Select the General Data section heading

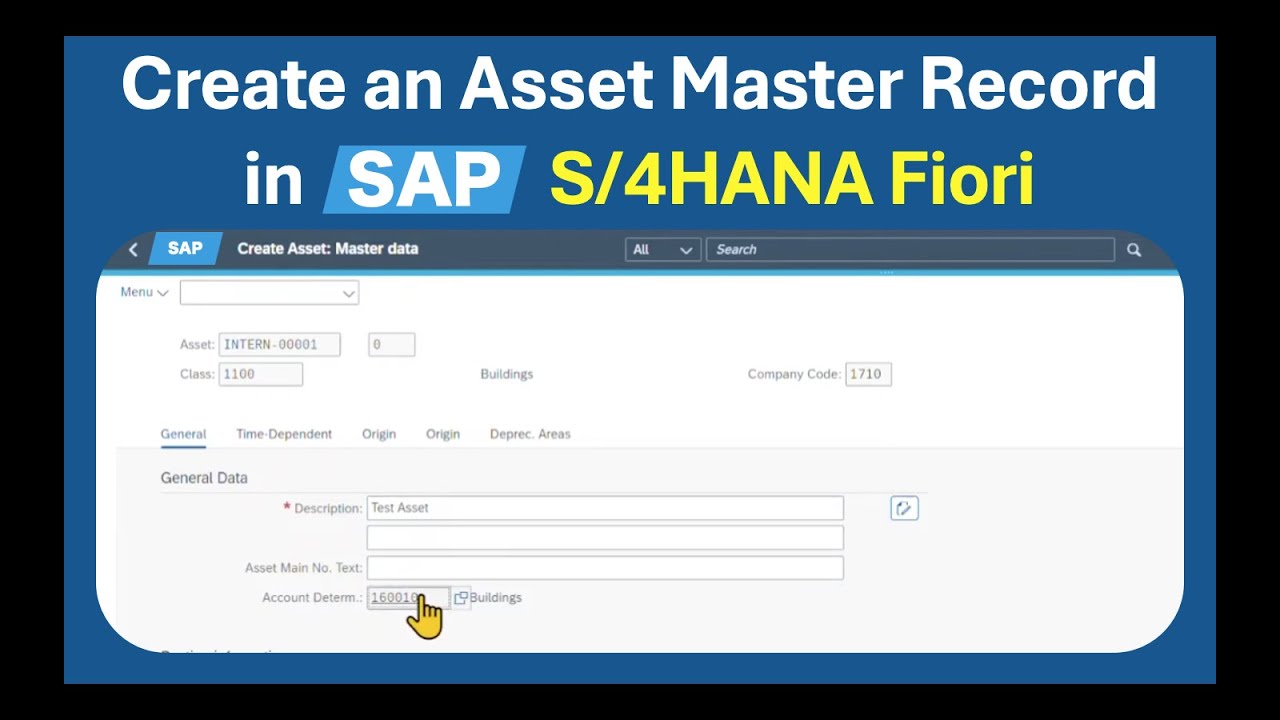[204, 478]
